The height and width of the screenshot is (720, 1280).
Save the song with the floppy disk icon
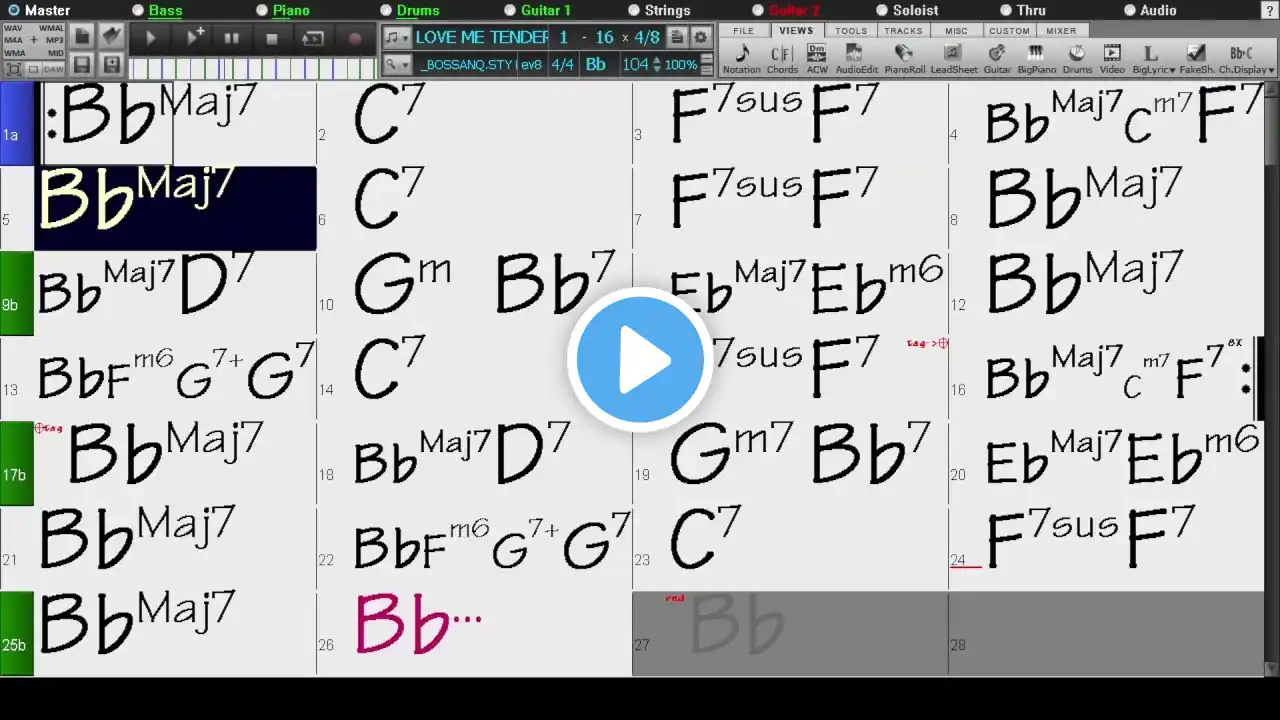[x=83, y=65]
